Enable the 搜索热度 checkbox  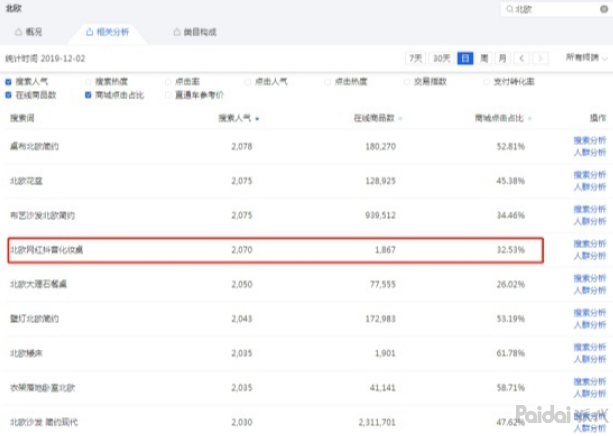[88, 82]
